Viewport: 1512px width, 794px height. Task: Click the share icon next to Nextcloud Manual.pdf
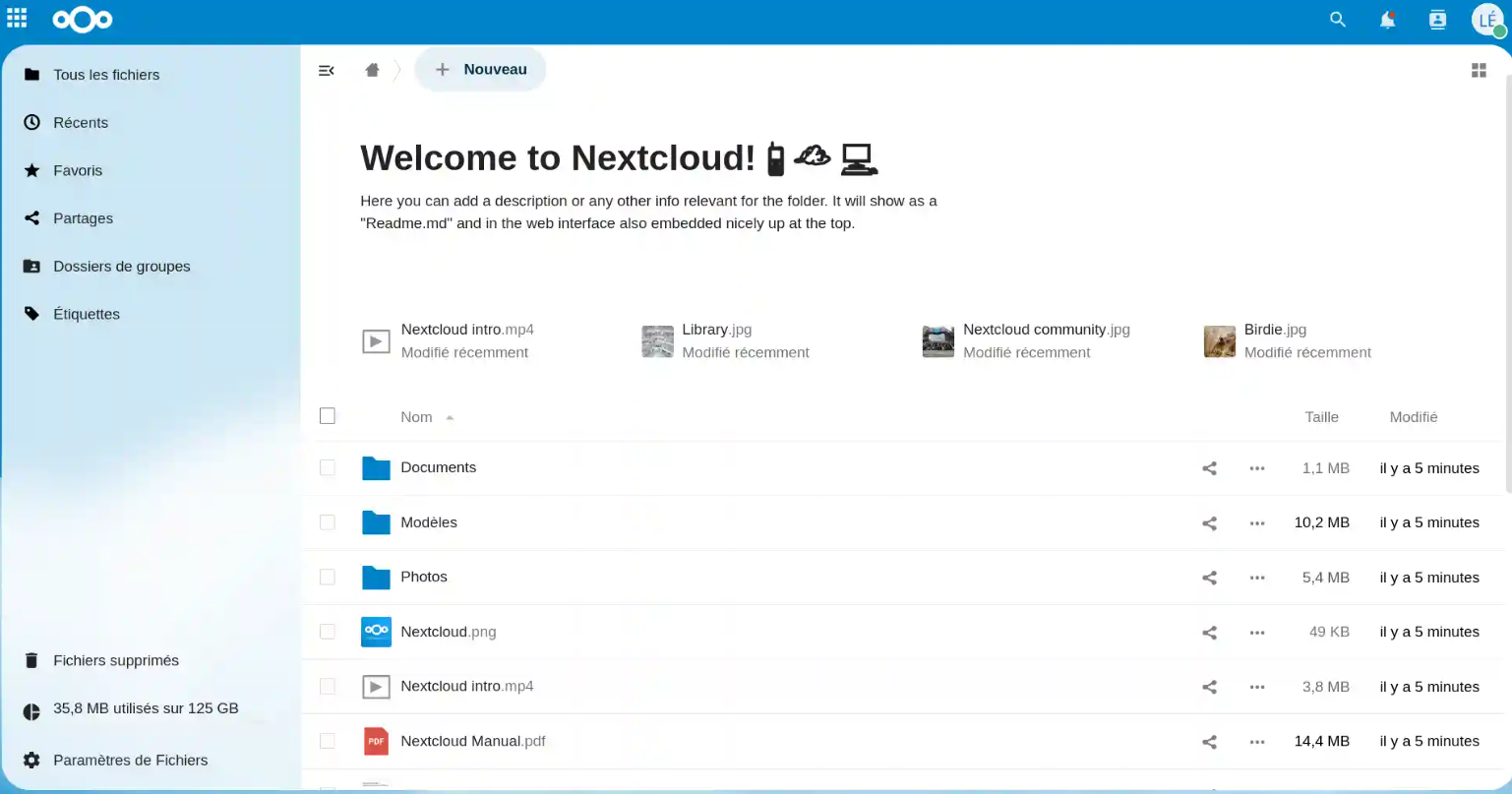click(x=1209, y=741)
